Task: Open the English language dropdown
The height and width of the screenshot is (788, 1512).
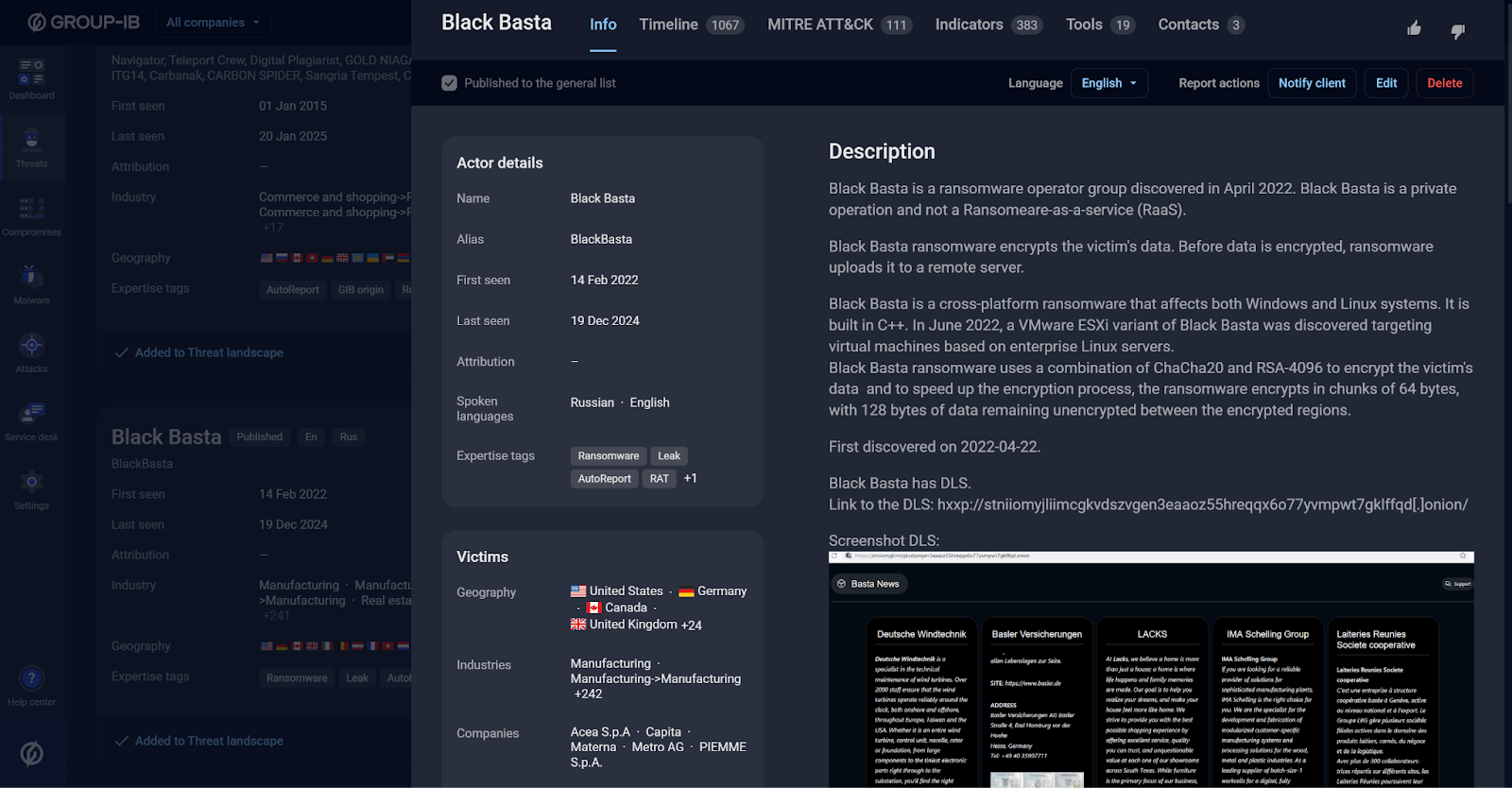Action: coord(1109,83)
